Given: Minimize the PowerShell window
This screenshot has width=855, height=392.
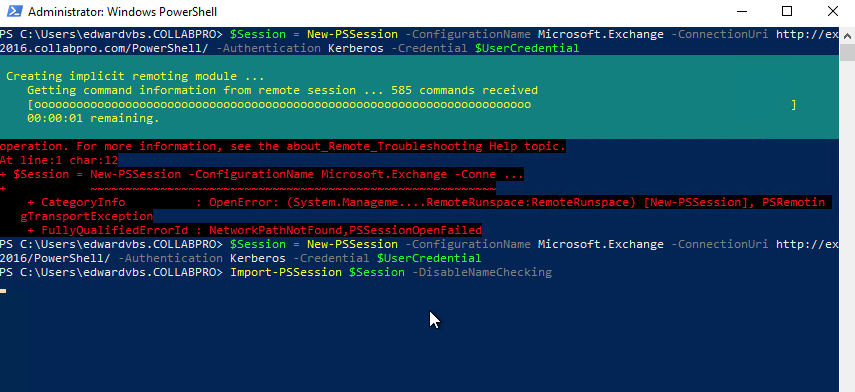Looking at the screenshot, I should coord(742,11).
